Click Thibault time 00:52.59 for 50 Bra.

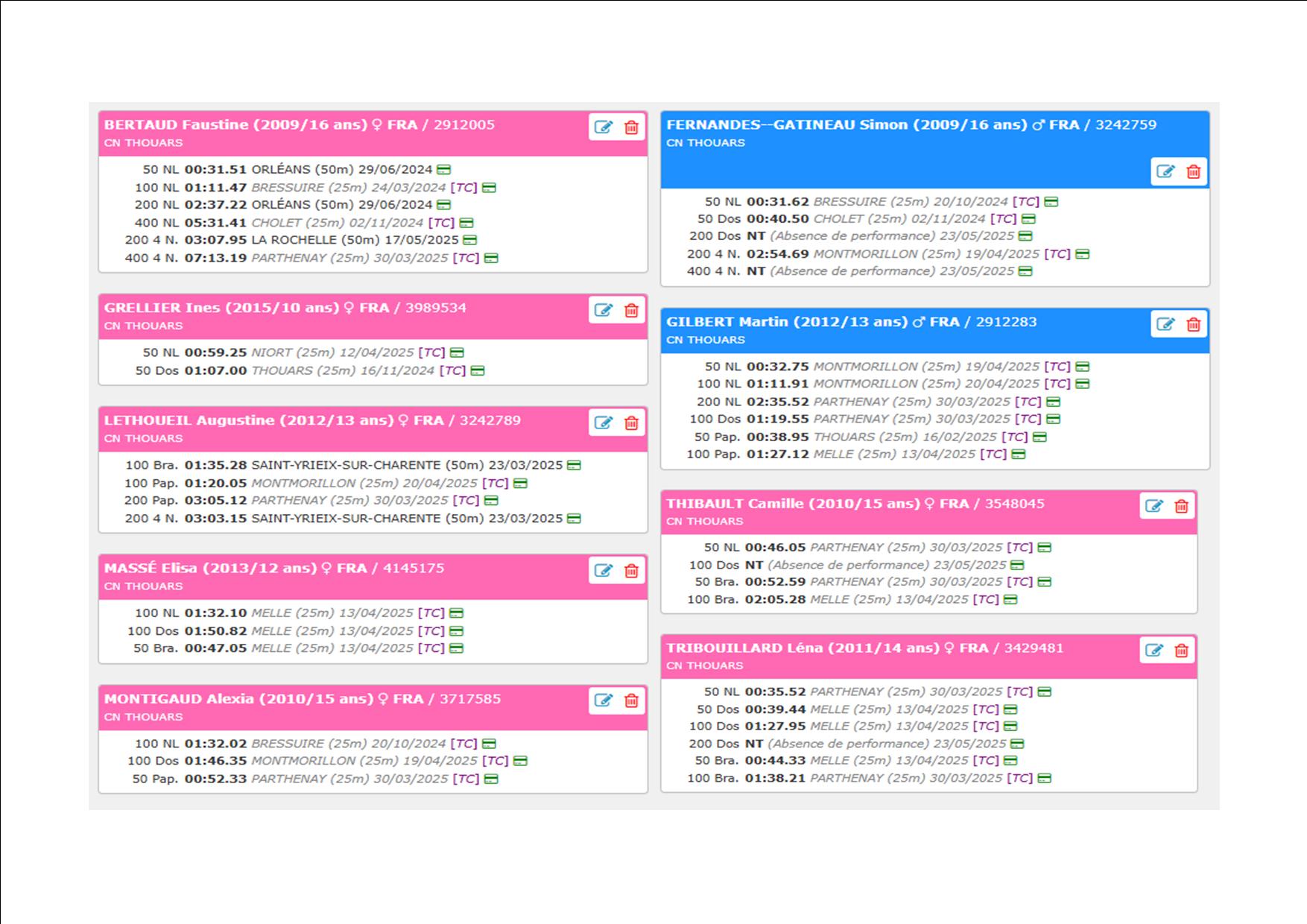pos(775,582)
